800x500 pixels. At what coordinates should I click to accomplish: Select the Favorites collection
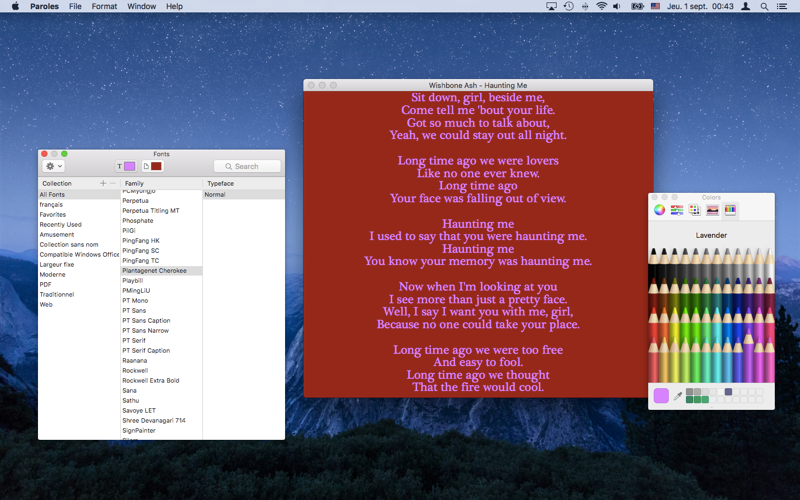point(79,214)
